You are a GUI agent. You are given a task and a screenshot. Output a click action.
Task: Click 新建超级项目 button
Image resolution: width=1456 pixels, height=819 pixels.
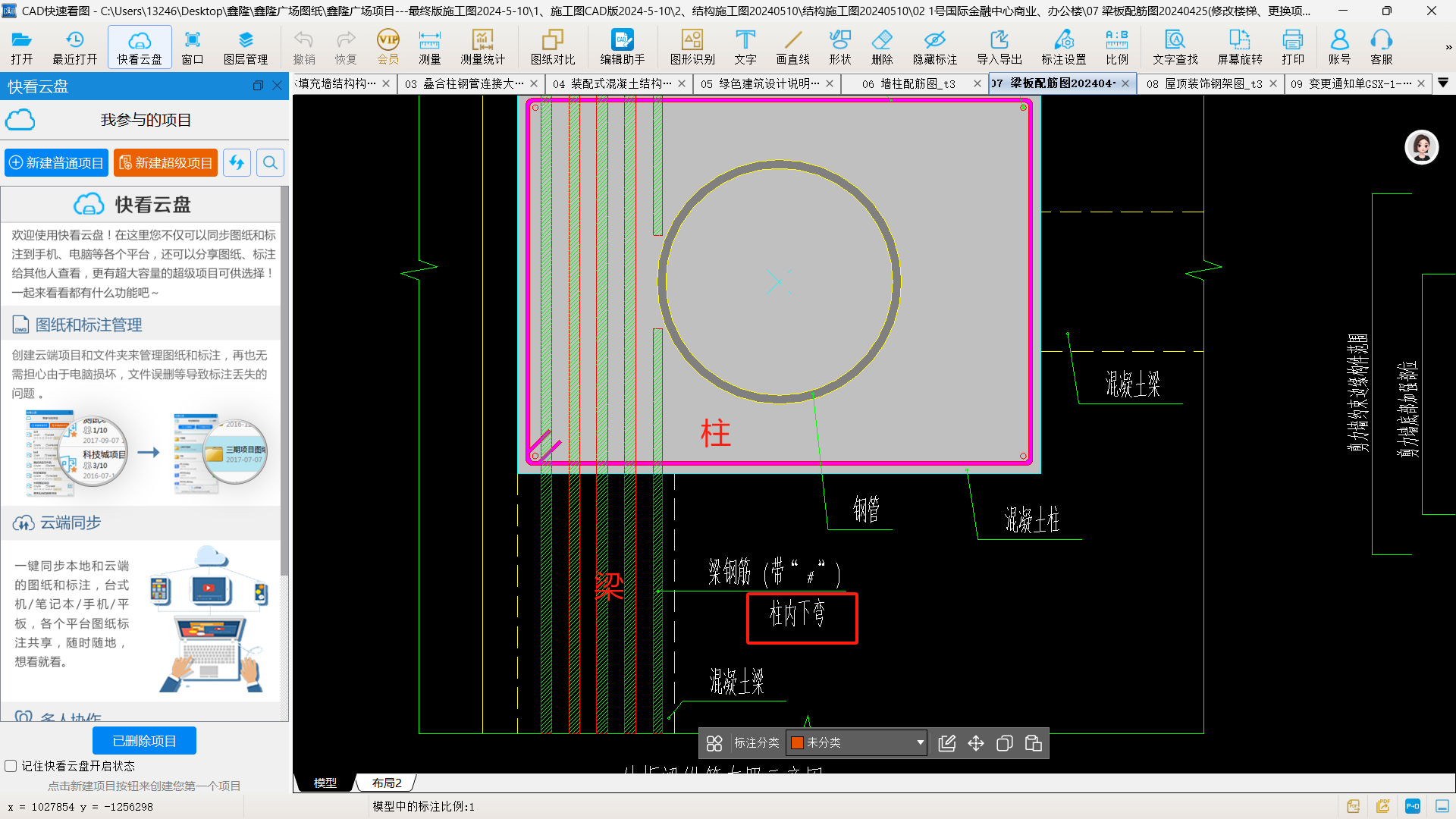click(165, 163)
